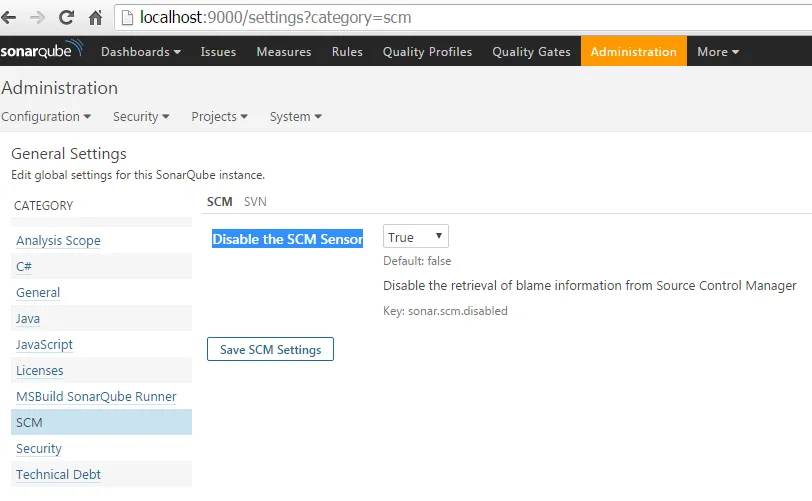Click the 'Key: sonar.scm.disabled' text

point(445,311)
